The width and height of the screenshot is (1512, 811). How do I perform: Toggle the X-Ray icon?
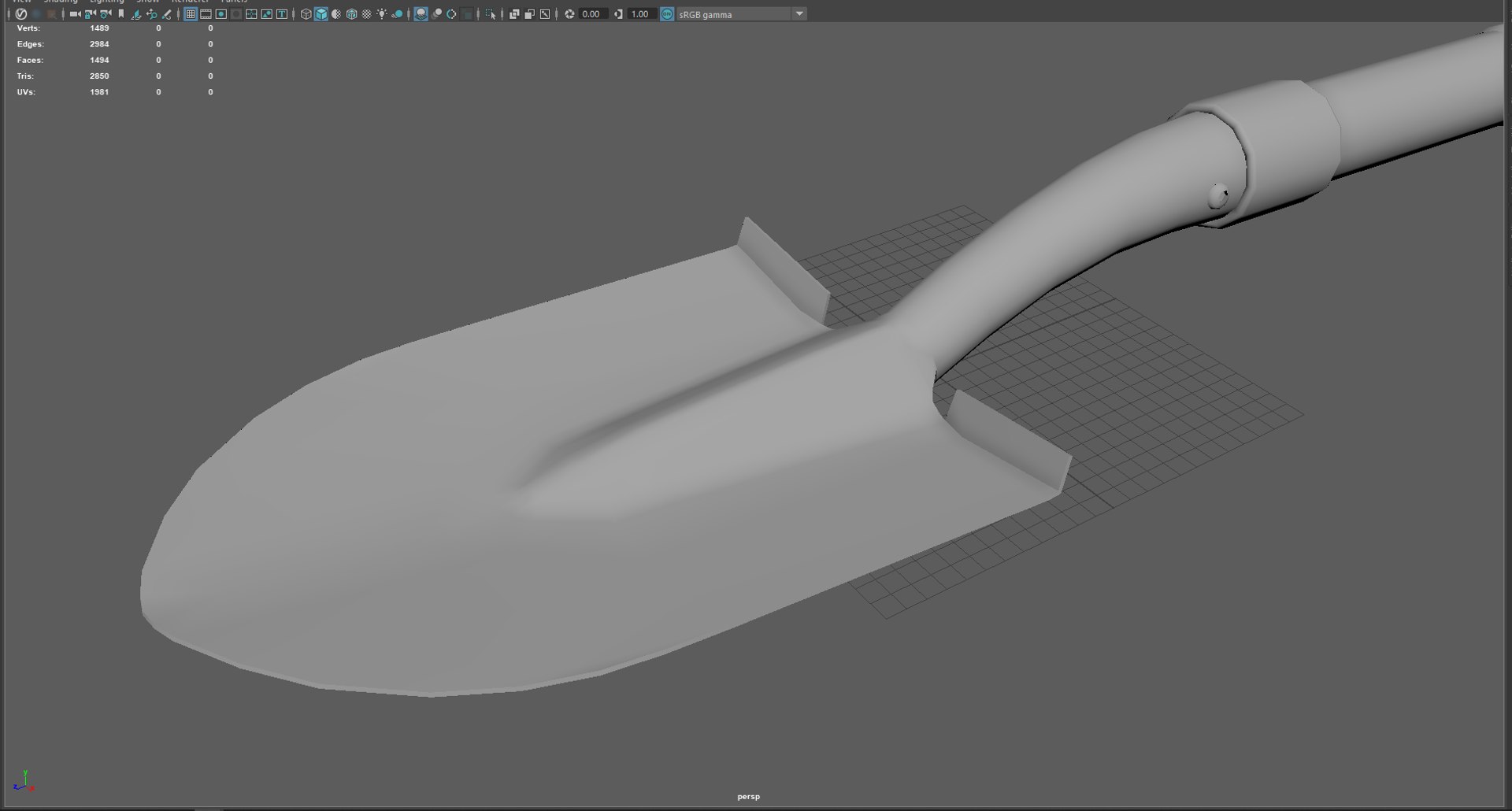click(x=514, y=14)
